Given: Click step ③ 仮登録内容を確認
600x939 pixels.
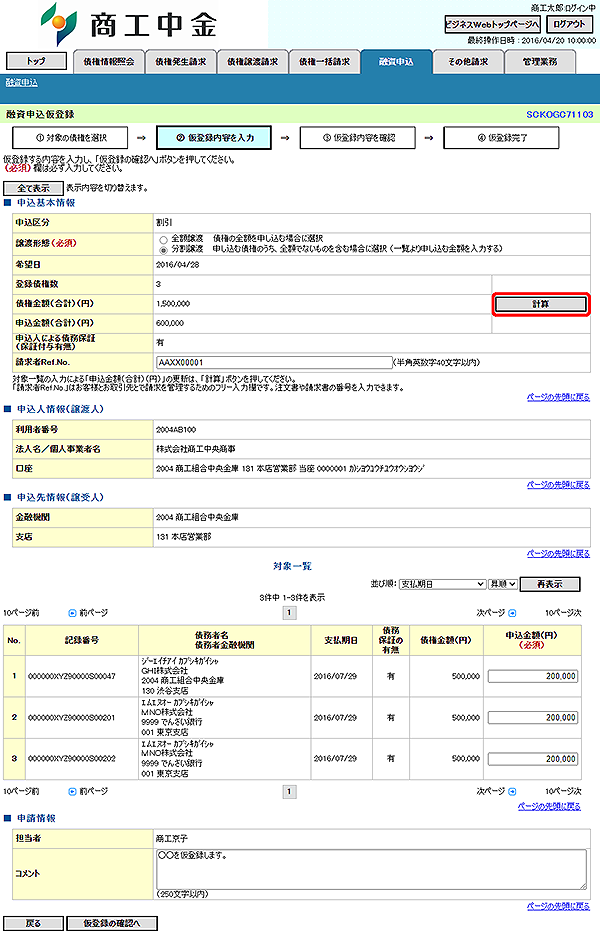Looking at the screenshot, I should (357, 138).
